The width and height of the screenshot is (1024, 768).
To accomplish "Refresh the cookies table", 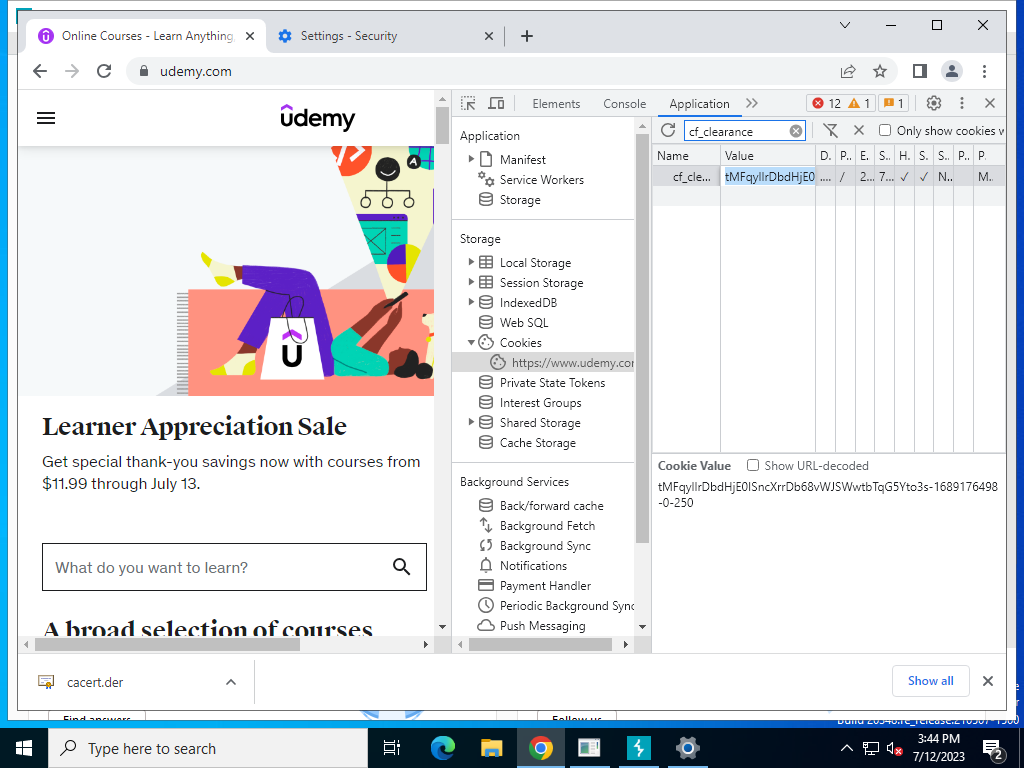I will point(667,131).
